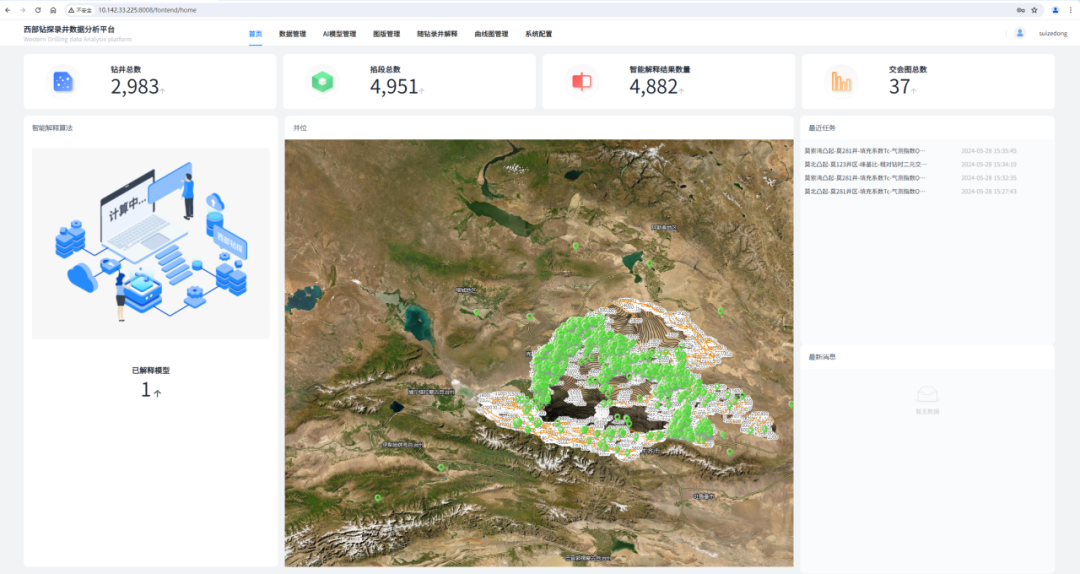
Task: Click the 已解释模型 count of 1
Action: point(146,390)
